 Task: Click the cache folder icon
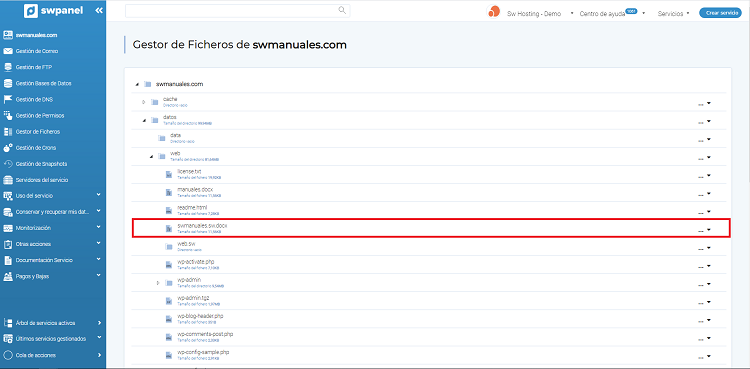154,102
